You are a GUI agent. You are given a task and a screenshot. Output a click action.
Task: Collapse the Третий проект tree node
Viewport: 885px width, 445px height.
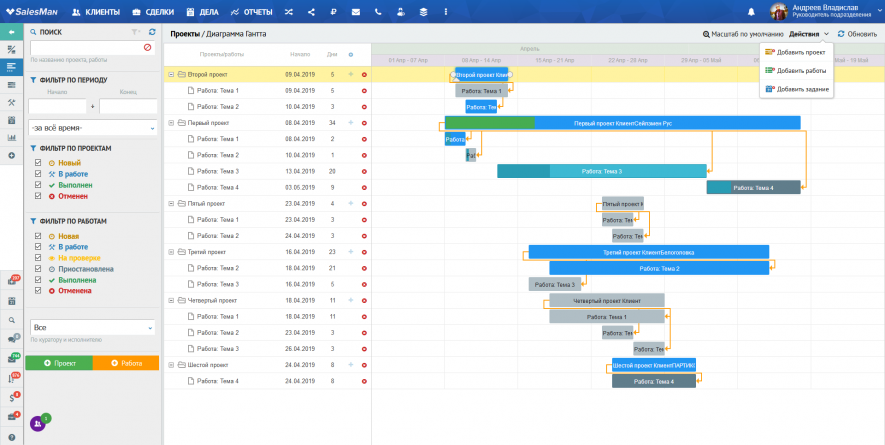click(x=171, y=252)
